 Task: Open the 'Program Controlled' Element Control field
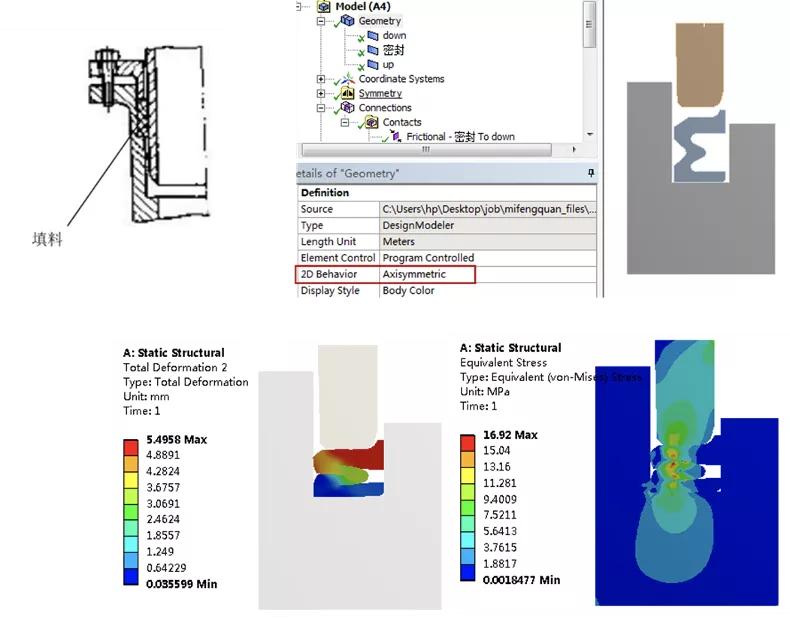[x=488, y=258]
